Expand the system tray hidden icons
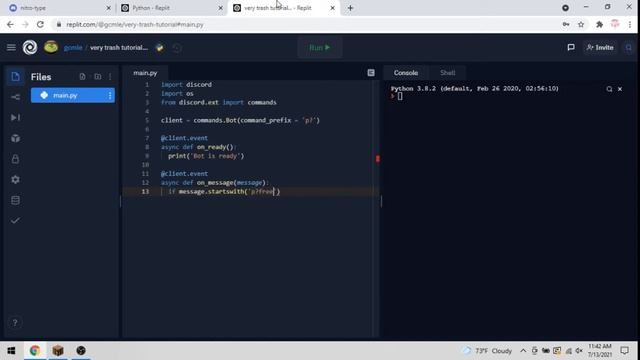Screen dimensions: 640x360 [523, 351]
